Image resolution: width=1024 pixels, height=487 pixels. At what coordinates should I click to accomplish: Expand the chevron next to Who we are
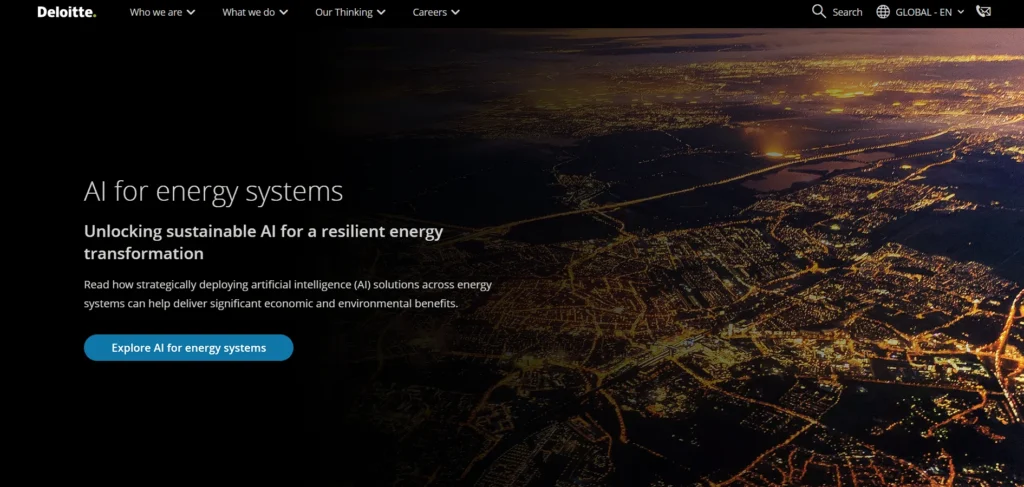pyautogui.click(x=191, y=12)
